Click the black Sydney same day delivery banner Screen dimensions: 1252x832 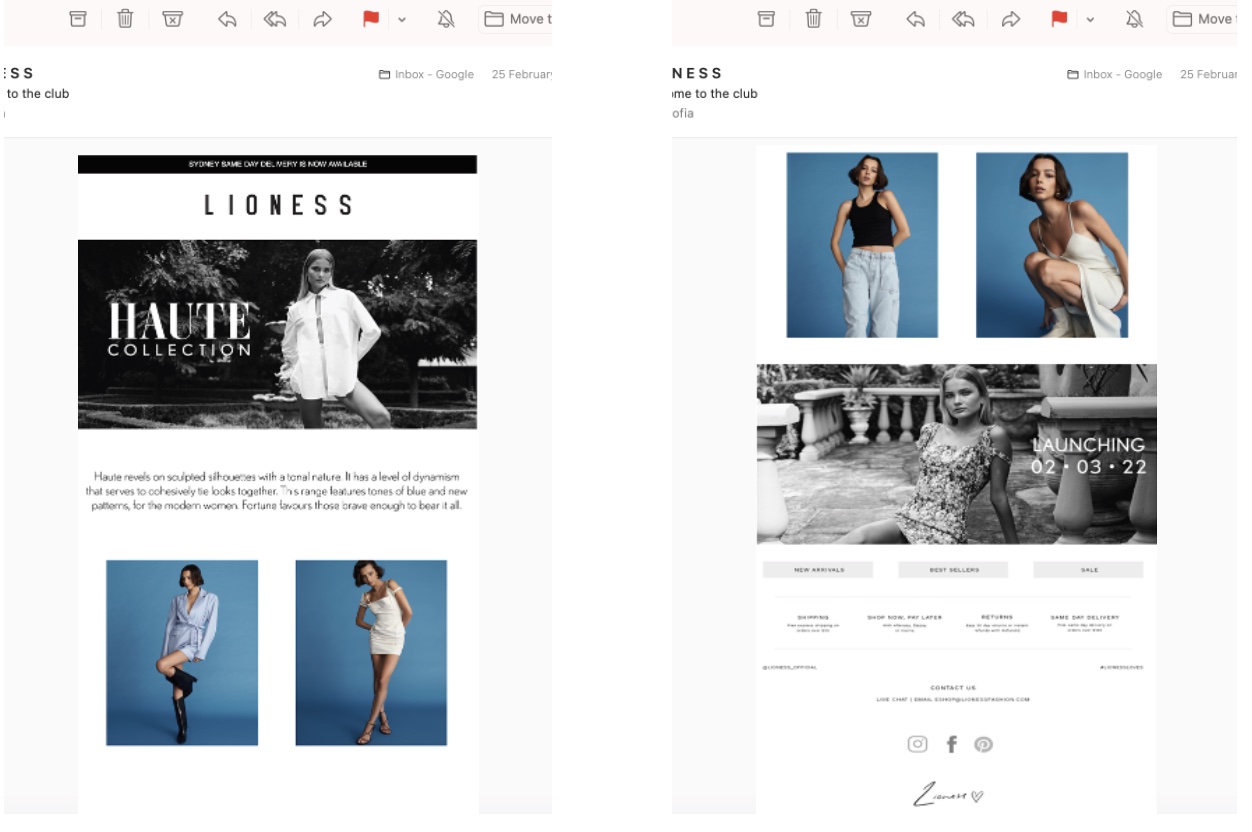[277, 164]
